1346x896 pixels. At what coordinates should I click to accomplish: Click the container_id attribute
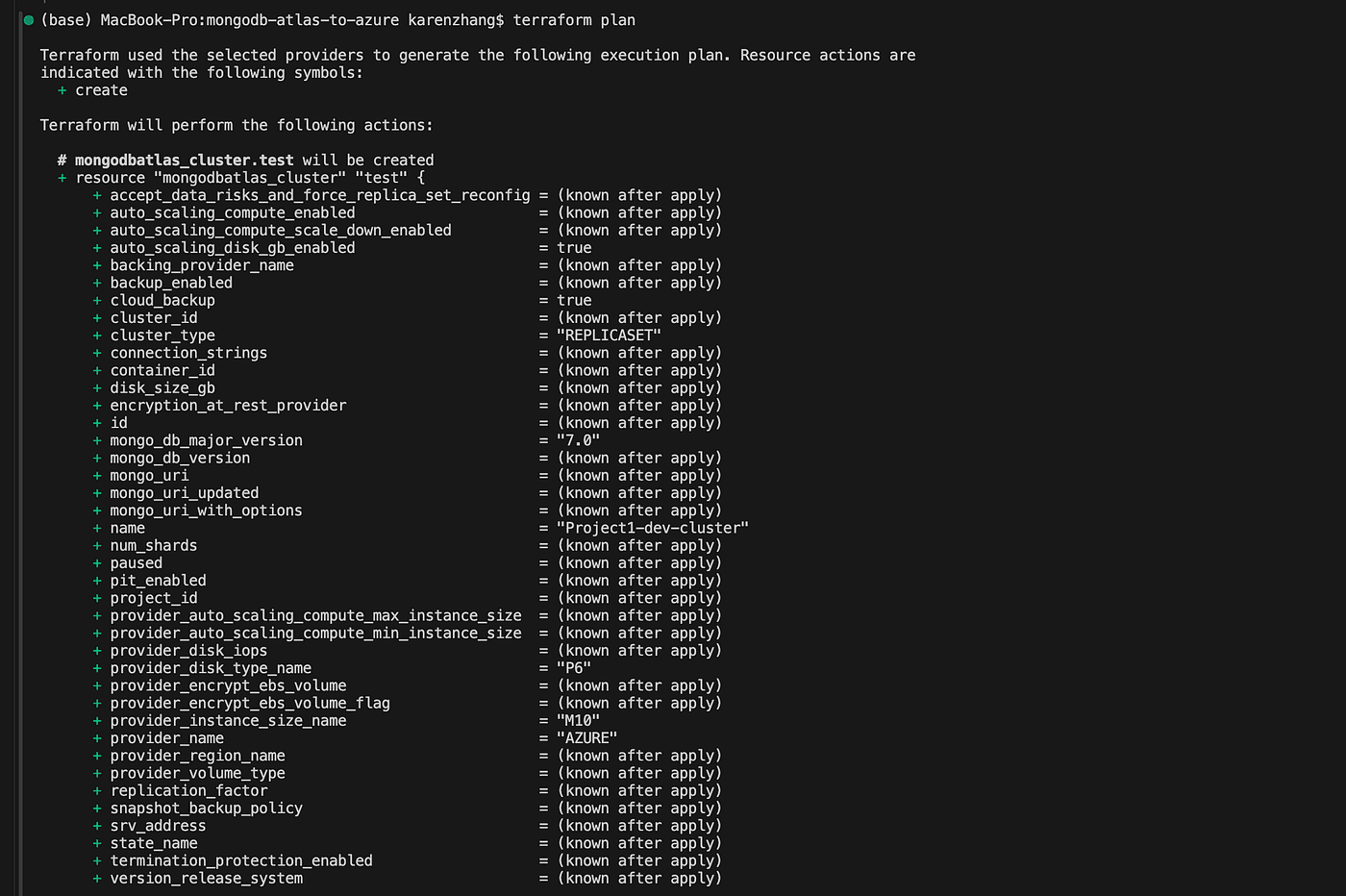pyautogui.click(x=162, y=370)
